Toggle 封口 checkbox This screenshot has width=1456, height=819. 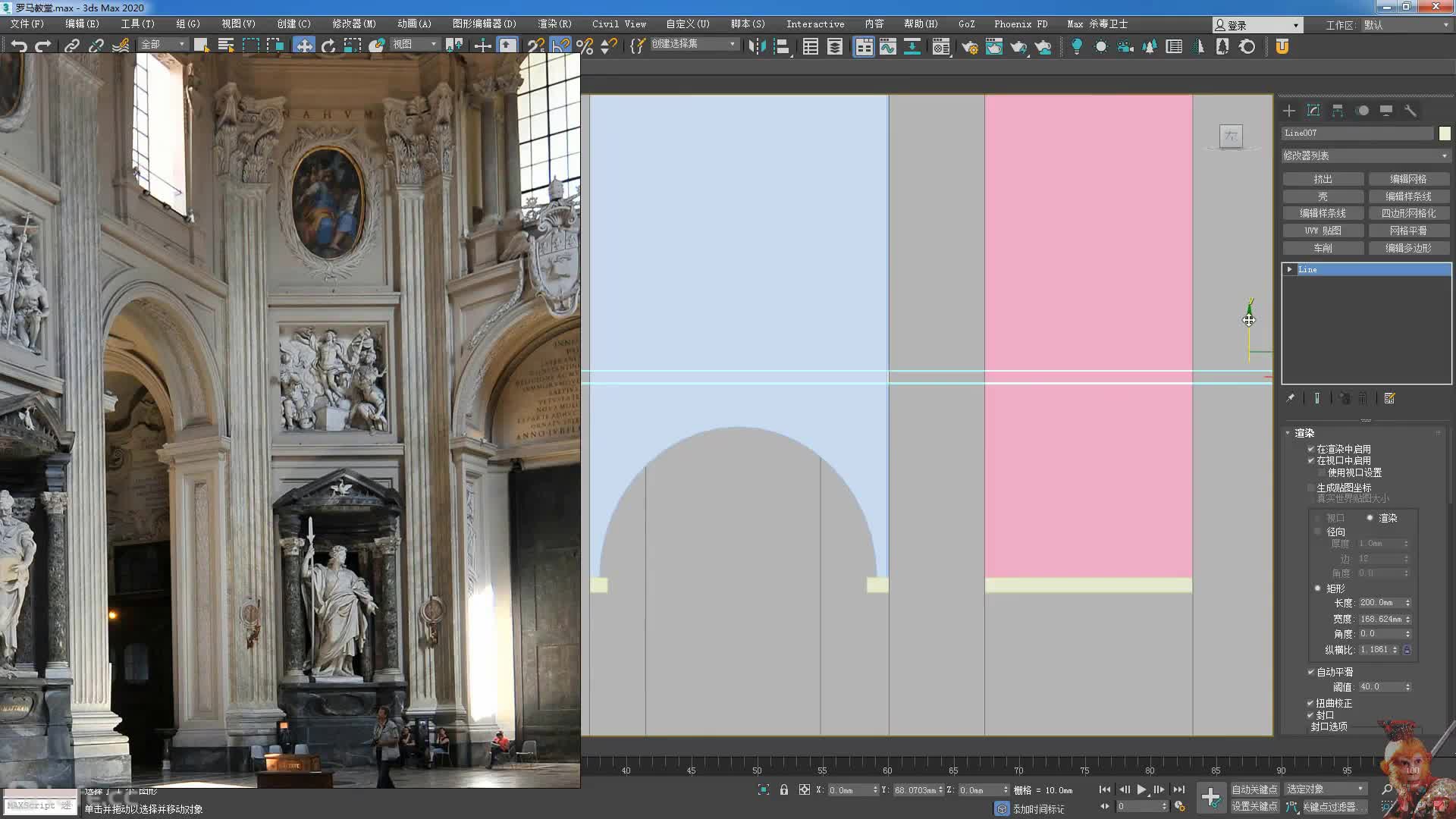pos(1310,715)
